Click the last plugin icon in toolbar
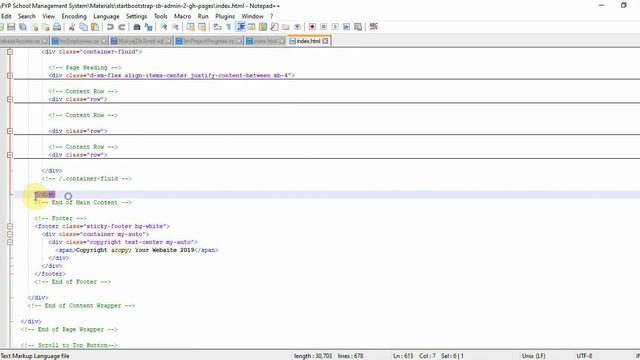This screenshot has height=360, width=640. tap(373, 27)
